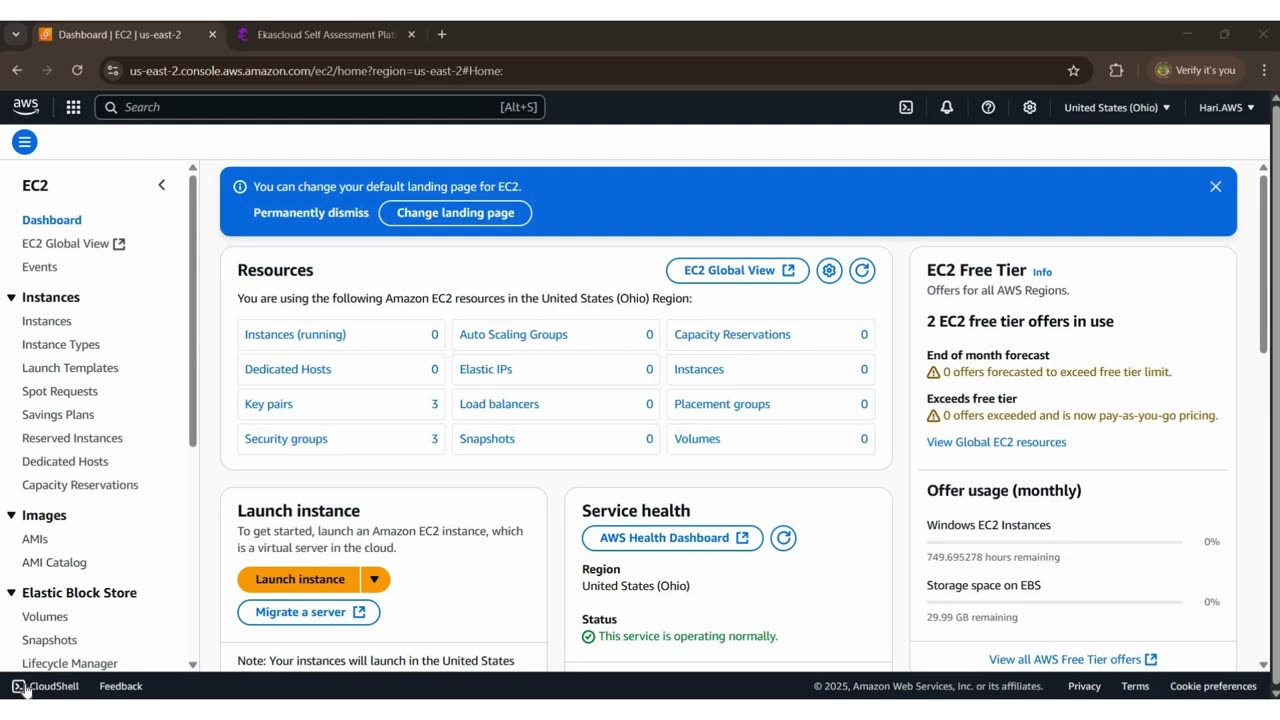The height and width of the screenshot is (720, 1280).
Task: Click the AWS logo home icon
Action: pyautogui.click(x=26, y=107)
